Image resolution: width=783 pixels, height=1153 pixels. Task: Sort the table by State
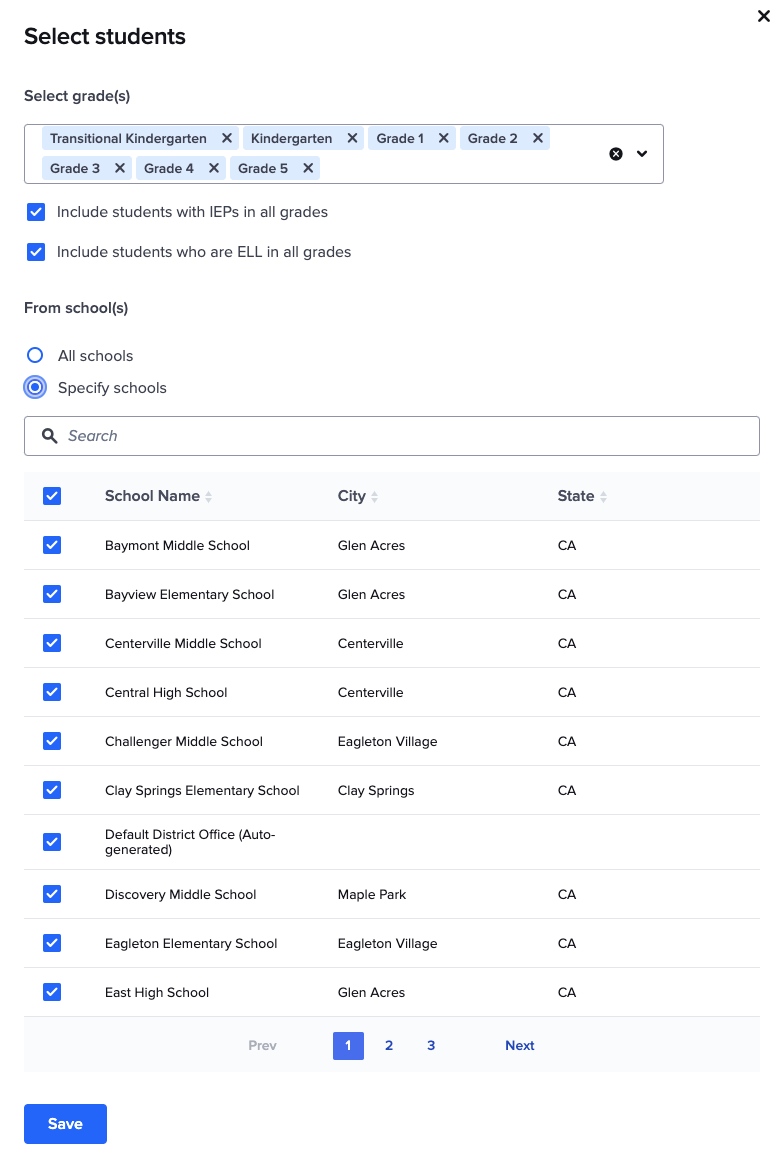[x=604, y=496]
